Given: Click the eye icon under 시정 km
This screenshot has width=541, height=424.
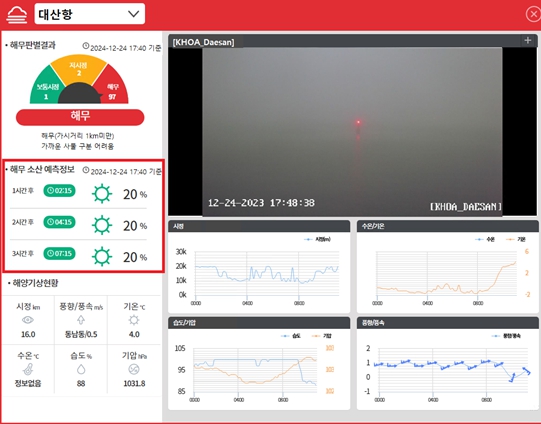Looking at the screenshot, I should click(28, 320).
